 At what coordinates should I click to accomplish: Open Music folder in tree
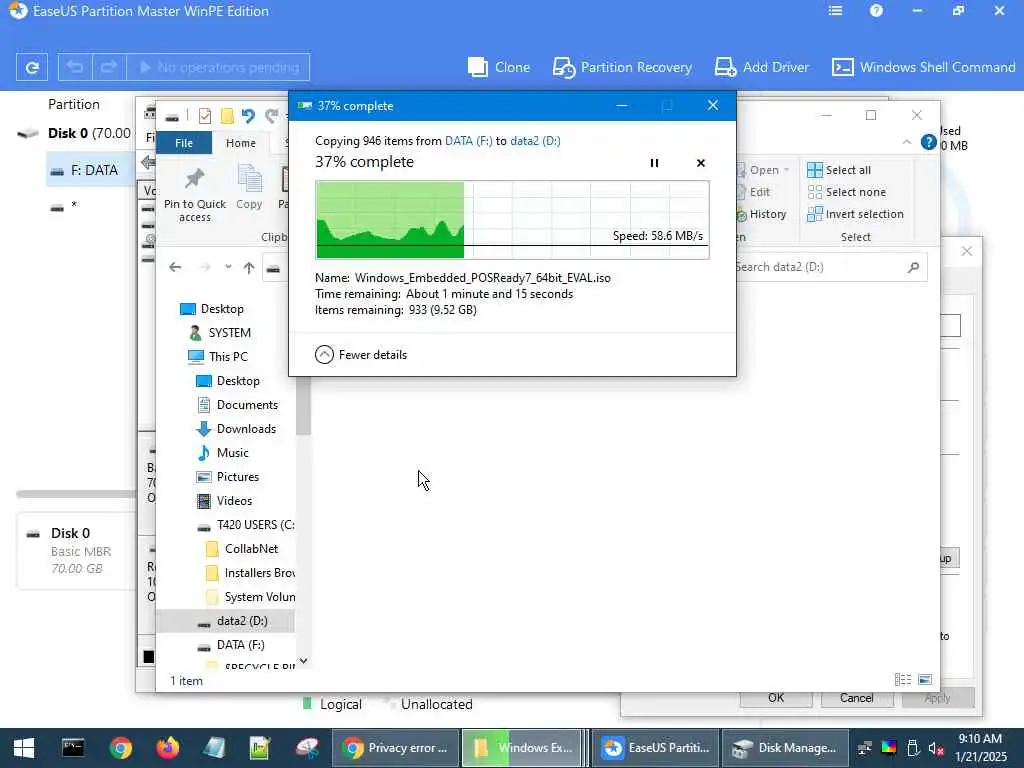click(222, 453)
